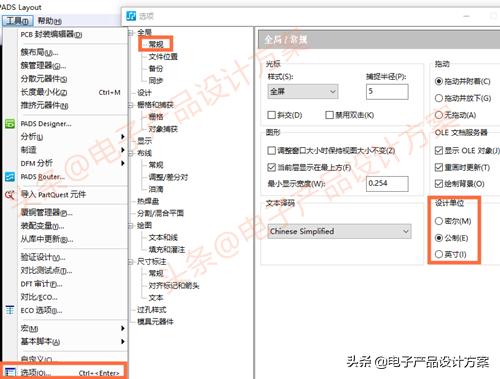The image size is (500, 379).
Task: Select 常规 under 全局 in tree
Action: pos(156,44)
